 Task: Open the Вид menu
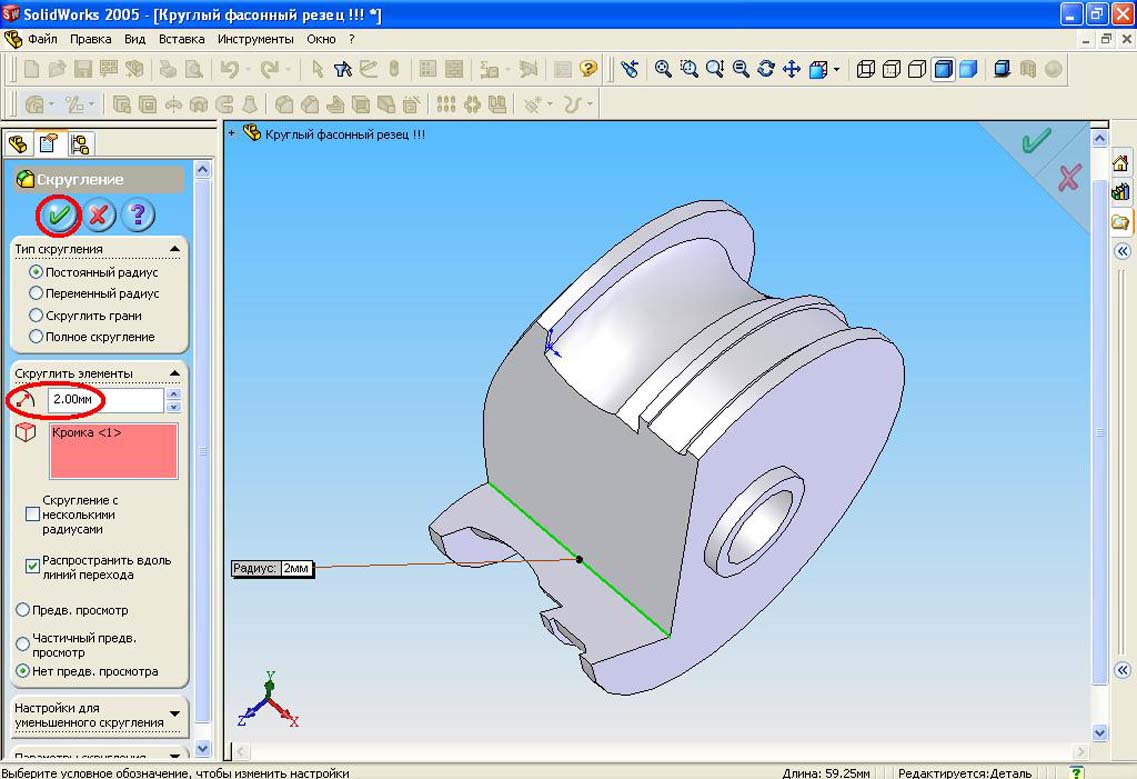click(x=135, y=39)
